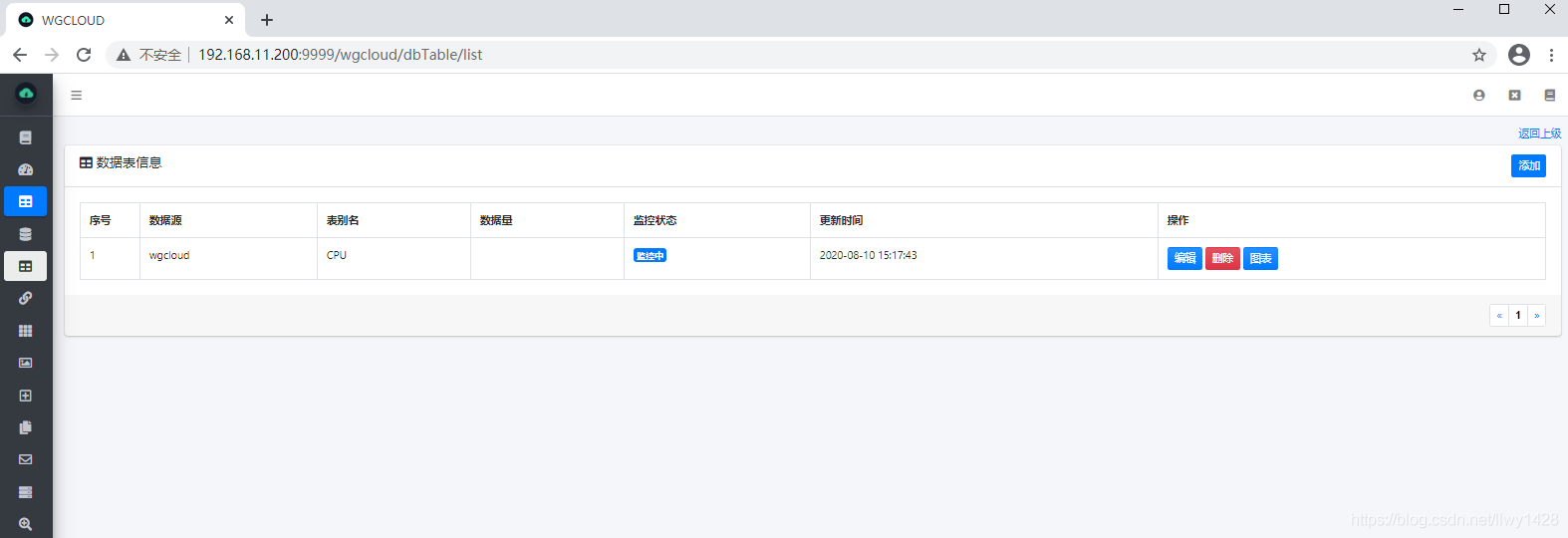This screenshot has width=1568, height=538.
Task: Open the dashboard gauge icon in sidebar
Action: [x=26, y=169]
